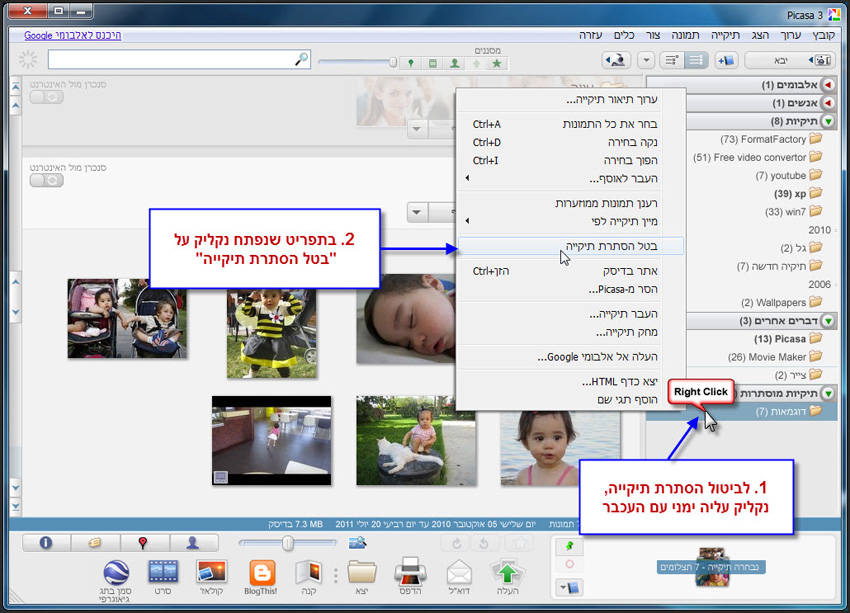Image resolution: width=850 pixels, height=613 pixels.
Task: Select the Movie Maker (26) folder
Action: (x=775, y=357)
